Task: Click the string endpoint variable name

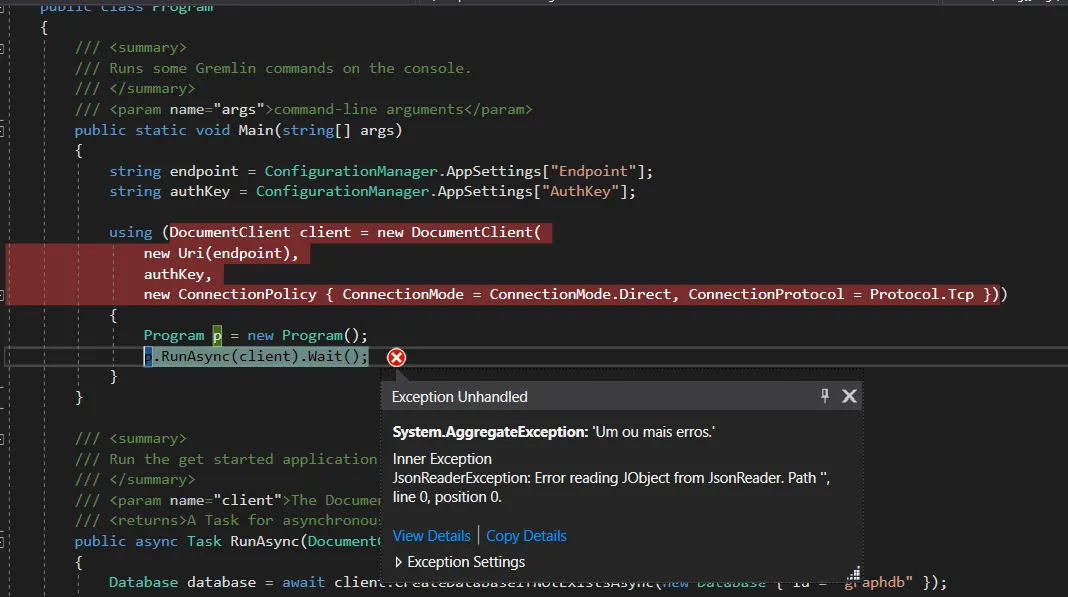Action: [x=204, y=171]
